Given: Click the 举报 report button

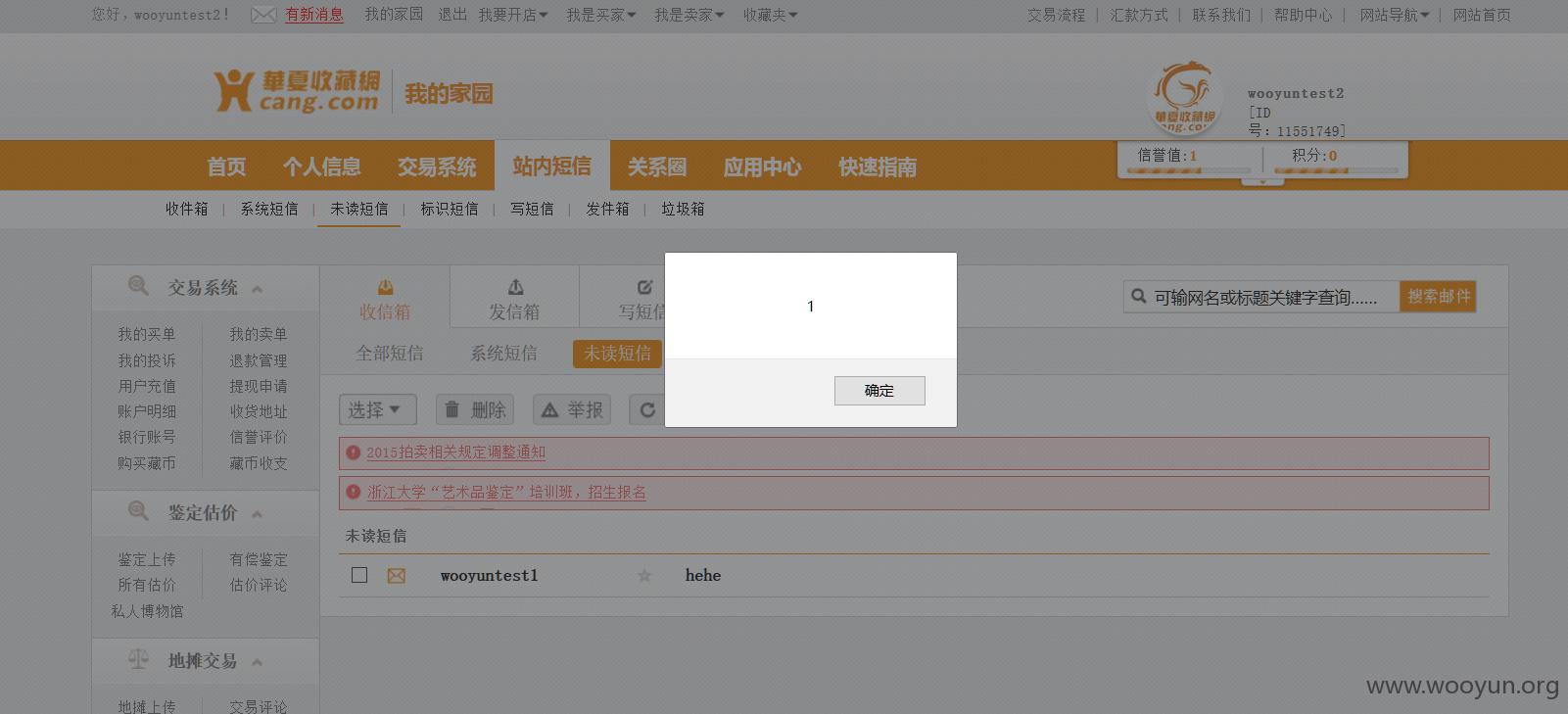Looking at the screenshot, I should click(x=572, y=409).
